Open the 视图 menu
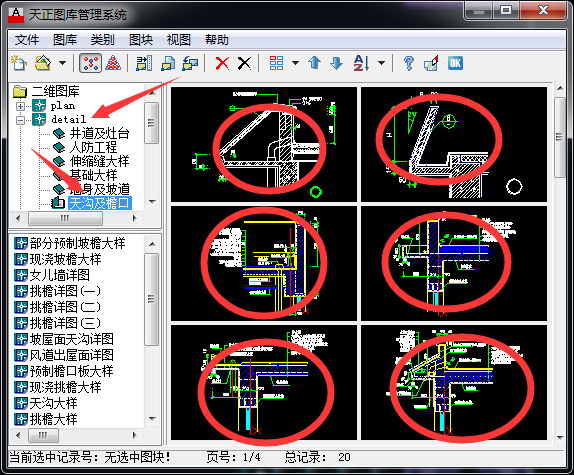Image resolution: width=574 pixels, height=475 pixels. (x=179, y=39)
